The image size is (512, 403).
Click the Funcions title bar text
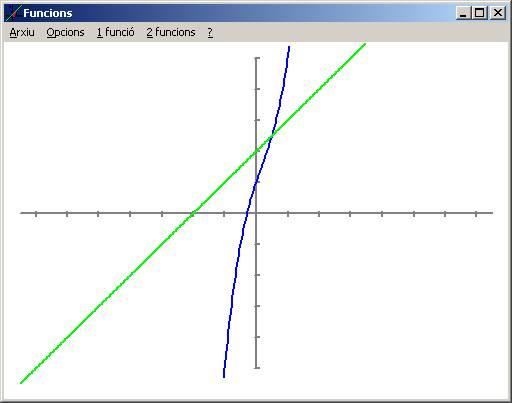pyautogui.click(x=48, y=13)
